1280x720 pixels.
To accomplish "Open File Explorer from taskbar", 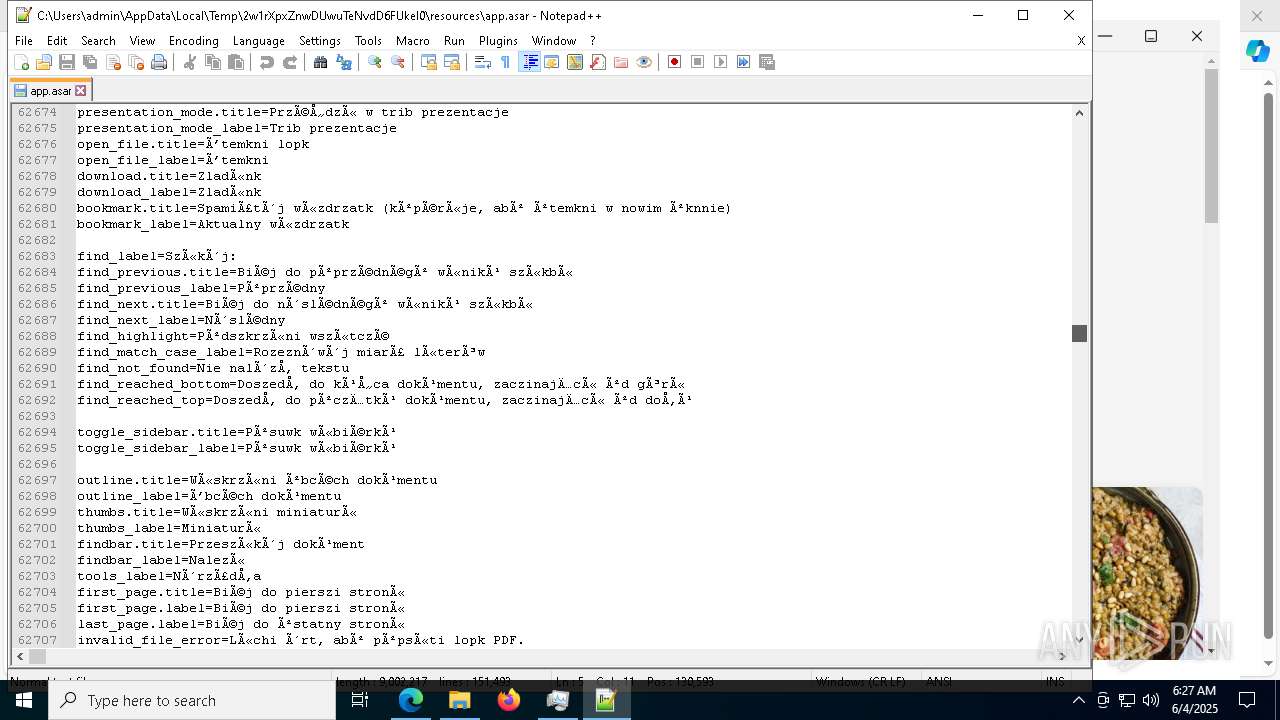I will coord(460,701).
